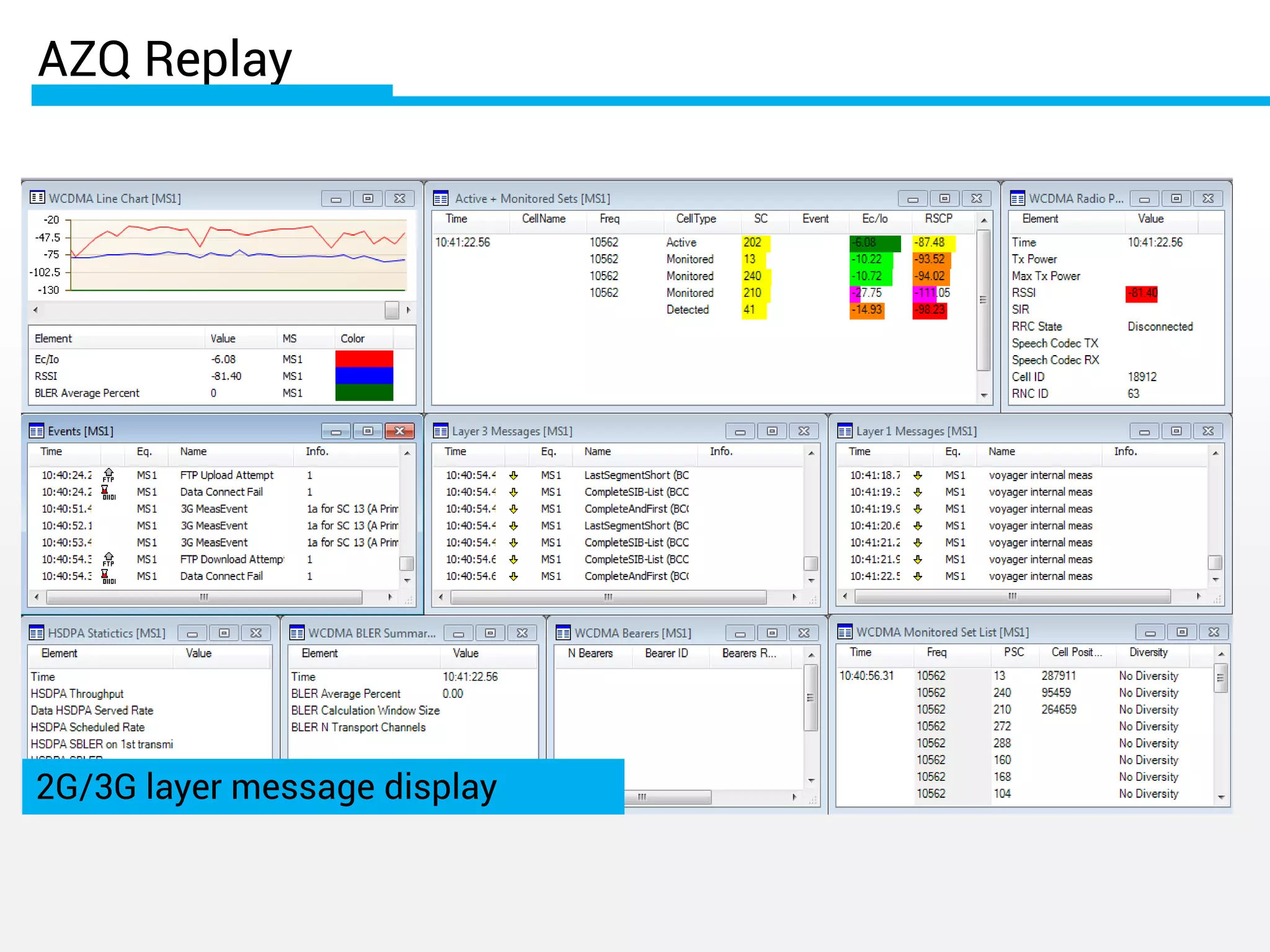This screenshot has width=1270, height=952.
Task: Click the Diversity column header
Action: pyautogui.click(x=1148, y=652)
